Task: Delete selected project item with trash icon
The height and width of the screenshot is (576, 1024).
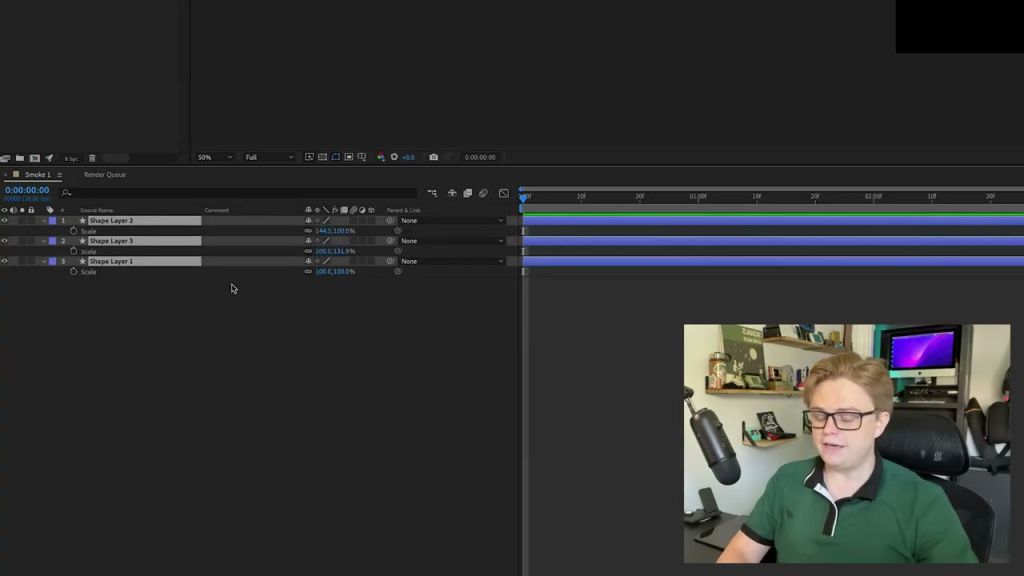Action: pos(92,158)
